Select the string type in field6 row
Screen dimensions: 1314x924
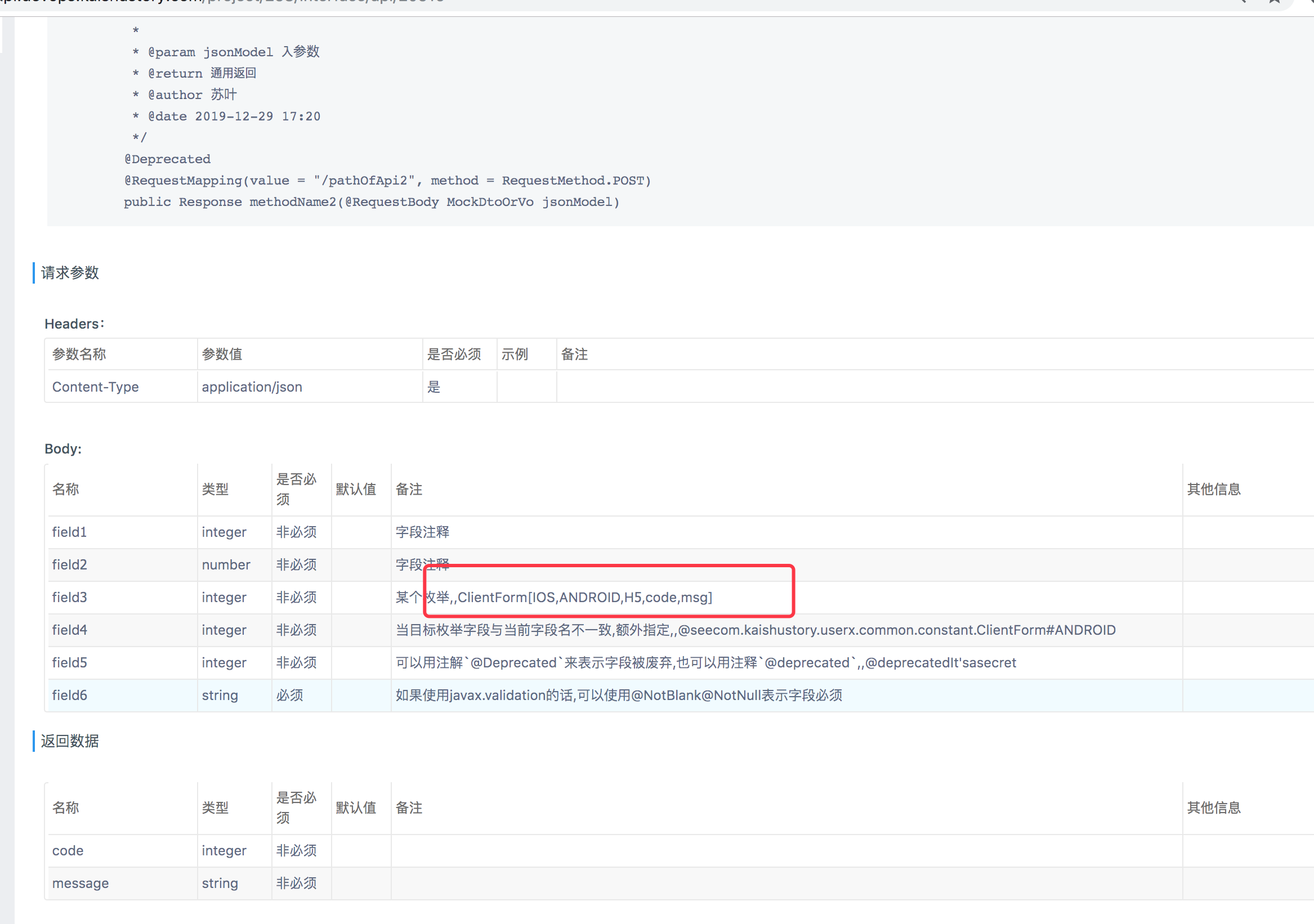[x=220, y=695]
